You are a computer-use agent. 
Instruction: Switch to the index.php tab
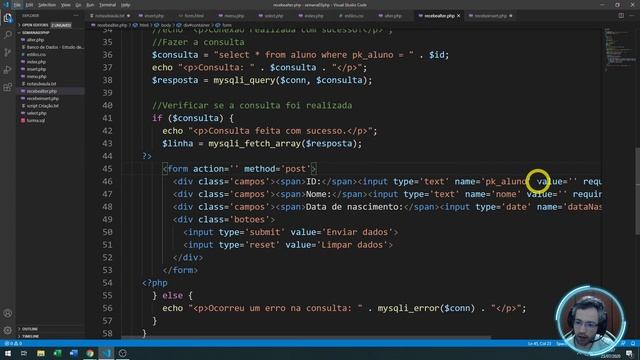(x=313, y=16)
